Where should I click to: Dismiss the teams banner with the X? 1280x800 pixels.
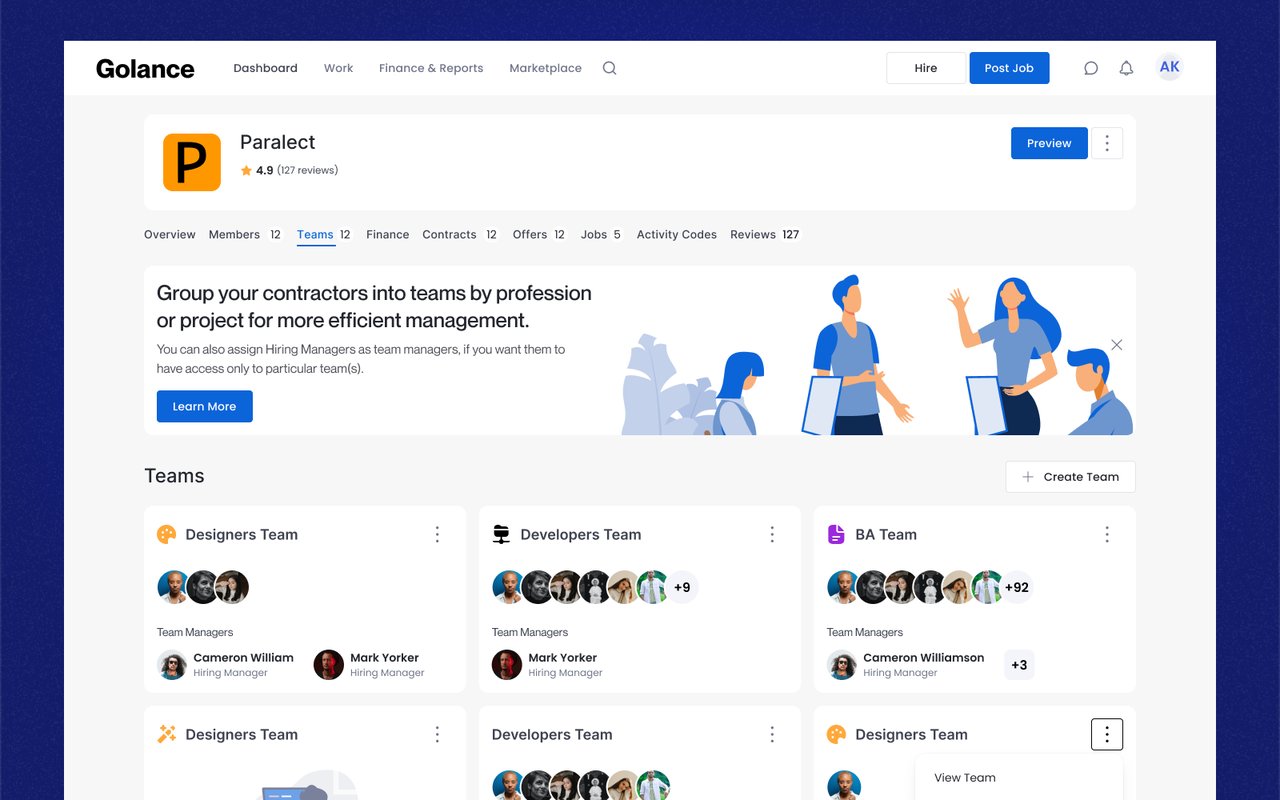1117,345
